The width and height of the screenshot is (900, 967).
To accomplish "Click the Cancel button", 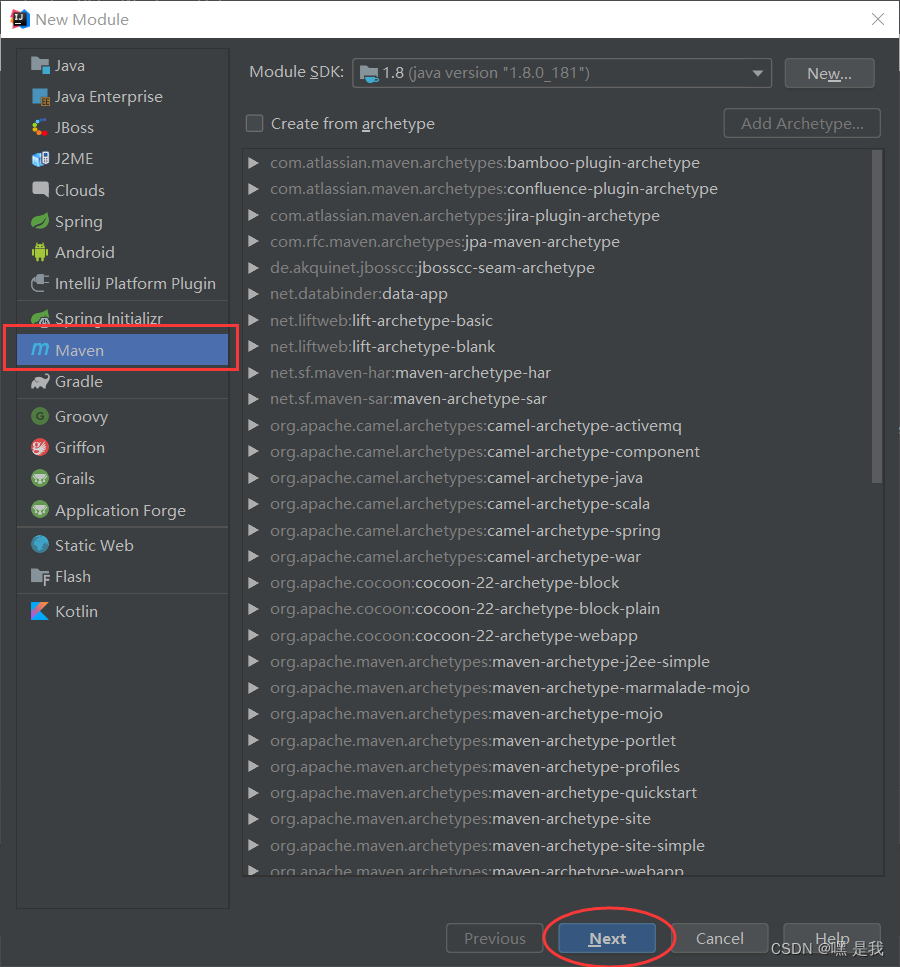I will point(719,938).
